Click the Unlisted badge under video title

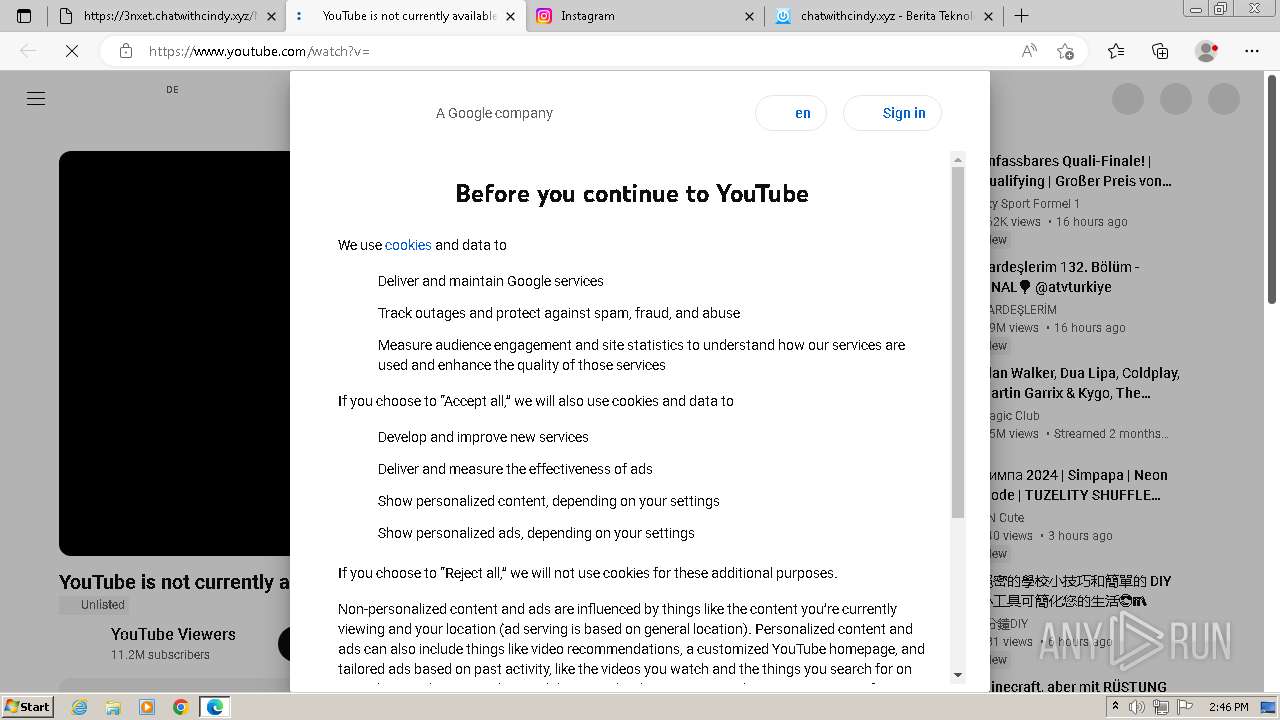pyautogui.click(x=93, y=605)
